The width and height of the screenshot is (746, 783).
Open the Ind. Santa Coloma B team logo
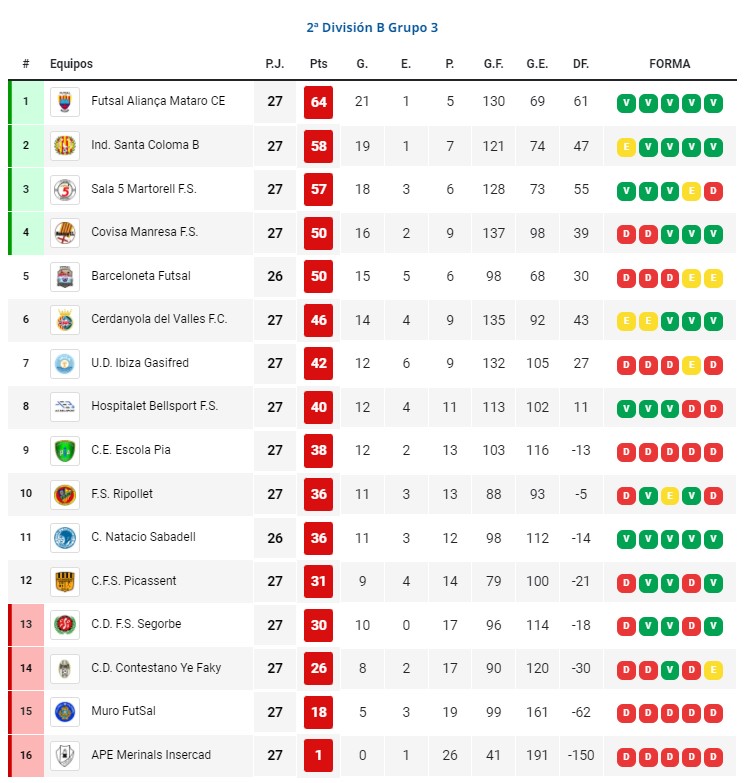tap(65, 146)
